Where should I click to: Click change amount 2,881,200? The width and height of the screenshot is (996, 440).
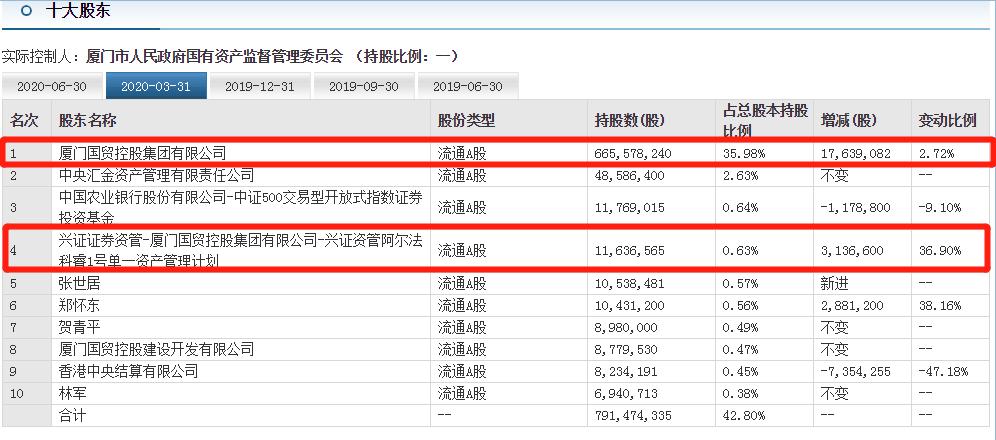(x=851, y=307)
